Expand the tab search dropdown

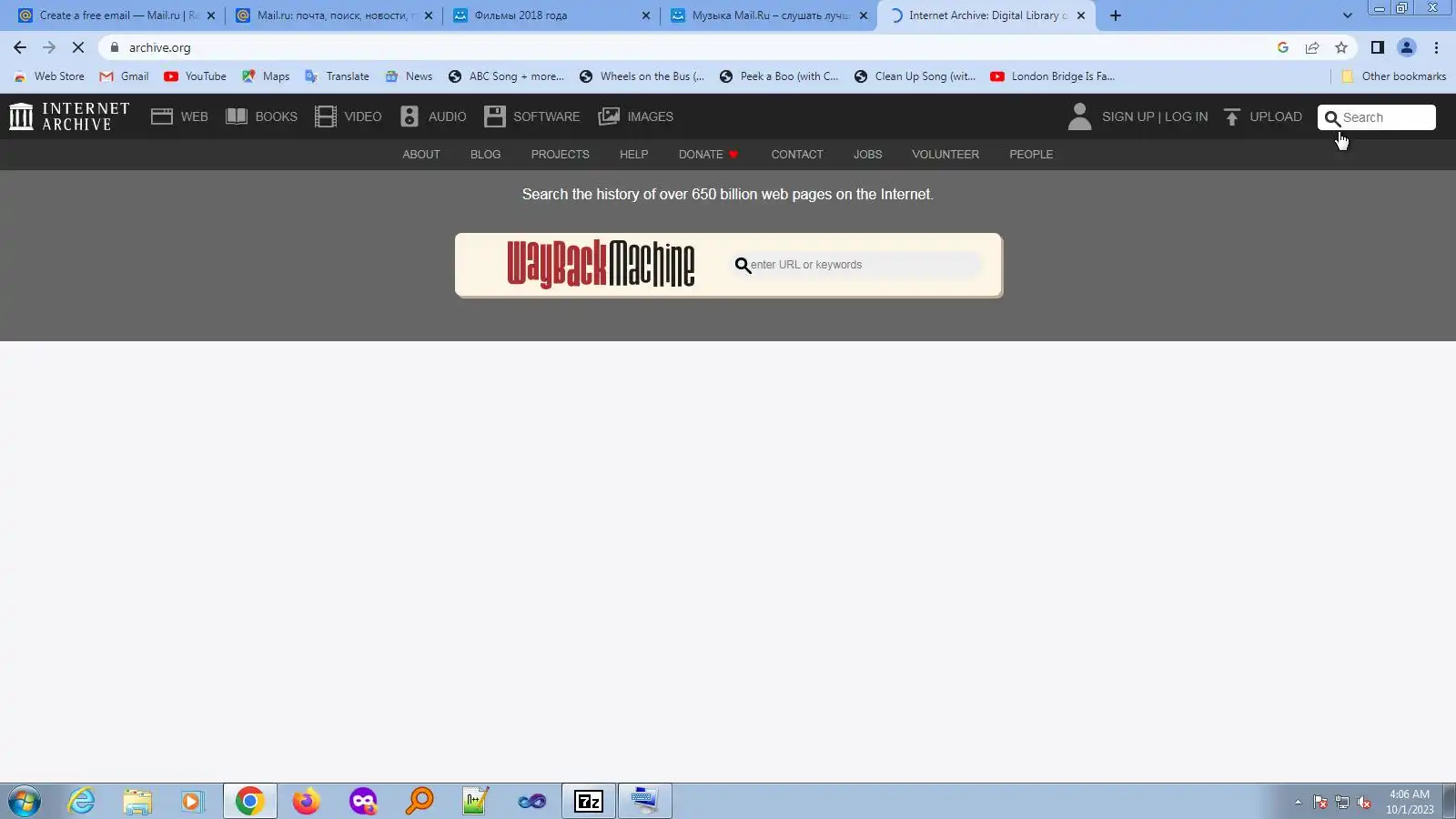point(1348,15)
